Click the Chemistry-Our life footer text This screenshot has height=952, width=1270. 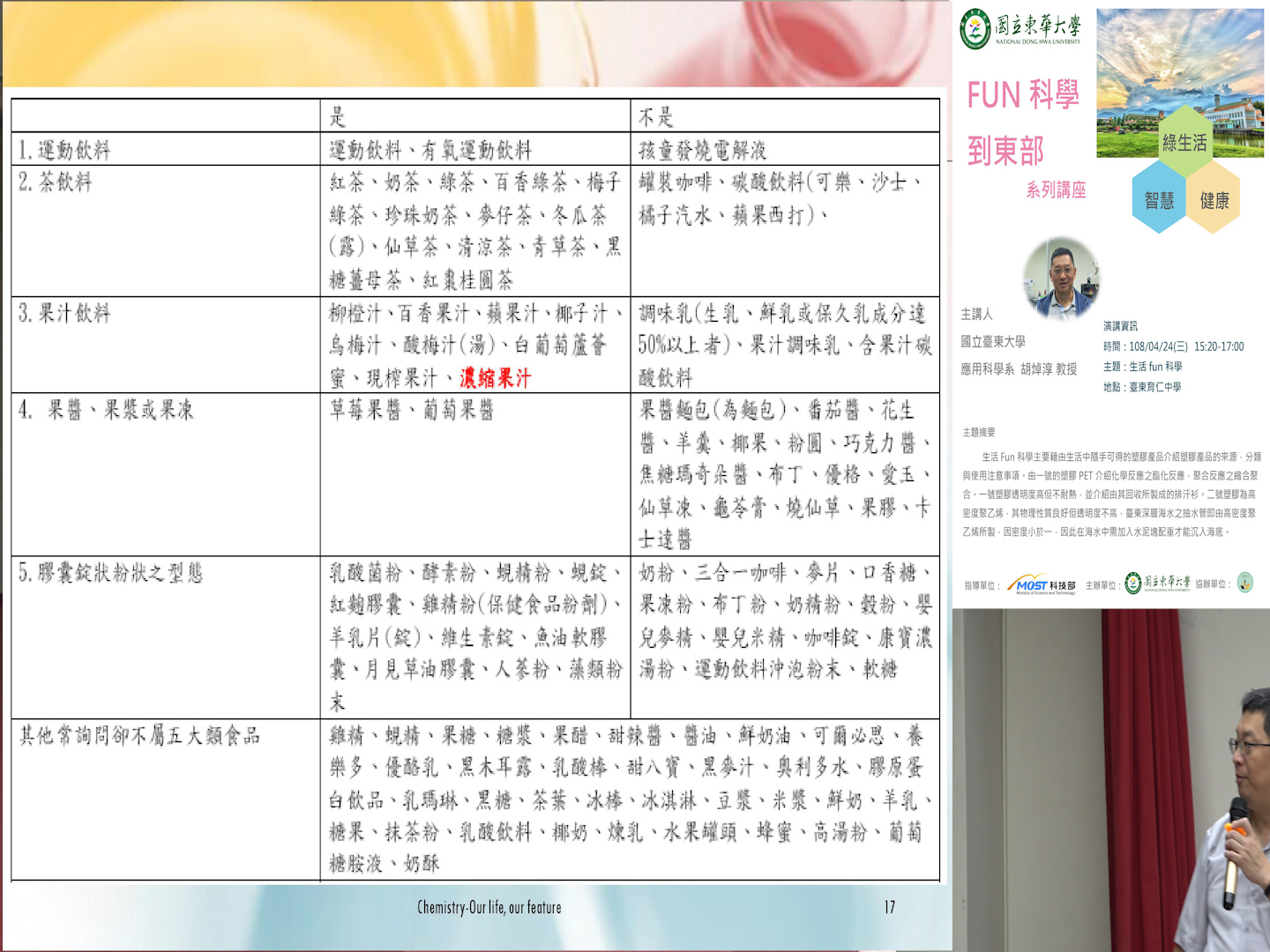tap(489, 907)
